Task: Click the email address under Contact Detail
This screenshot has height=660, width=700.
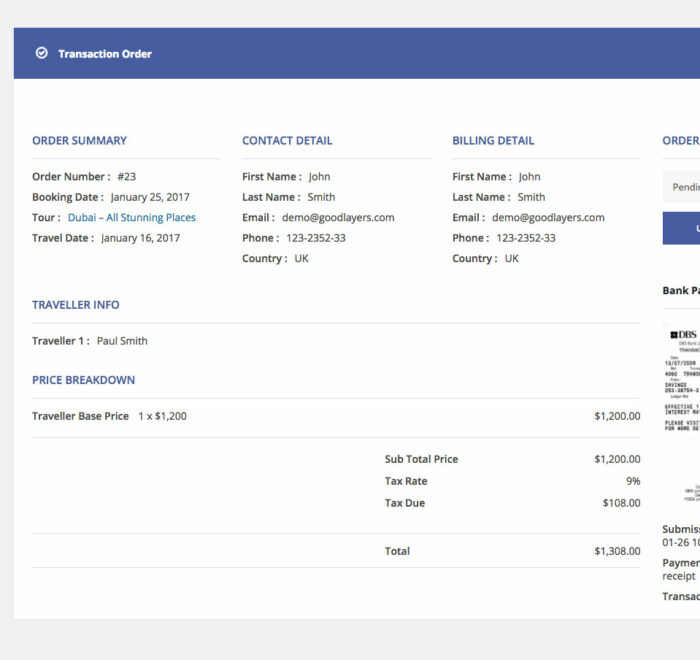Action: 338,218
